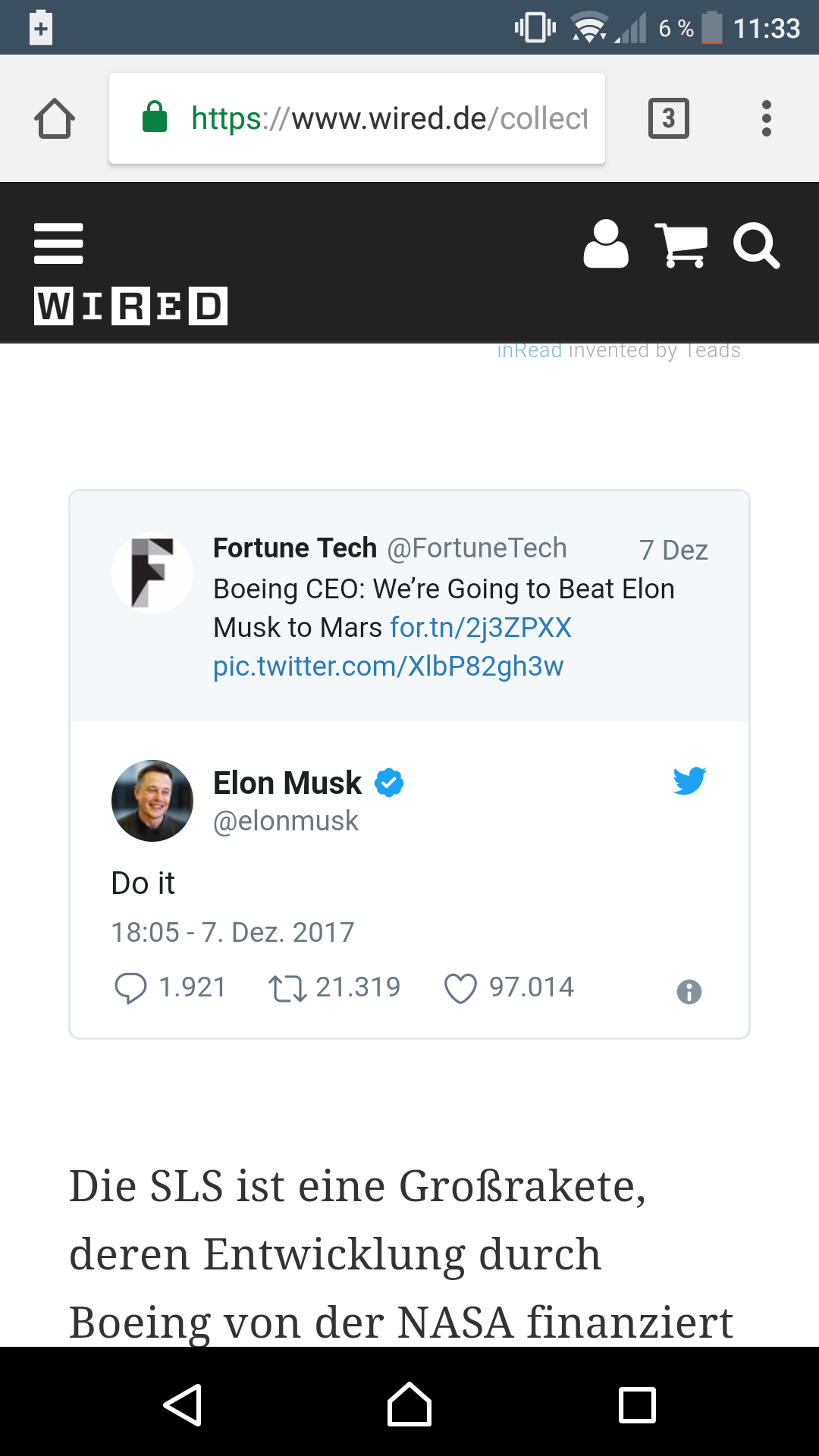This screenshot has height=1456, width=819.
Task: Click Elon Musk's profile photo
Action: (x=152, y=801)
